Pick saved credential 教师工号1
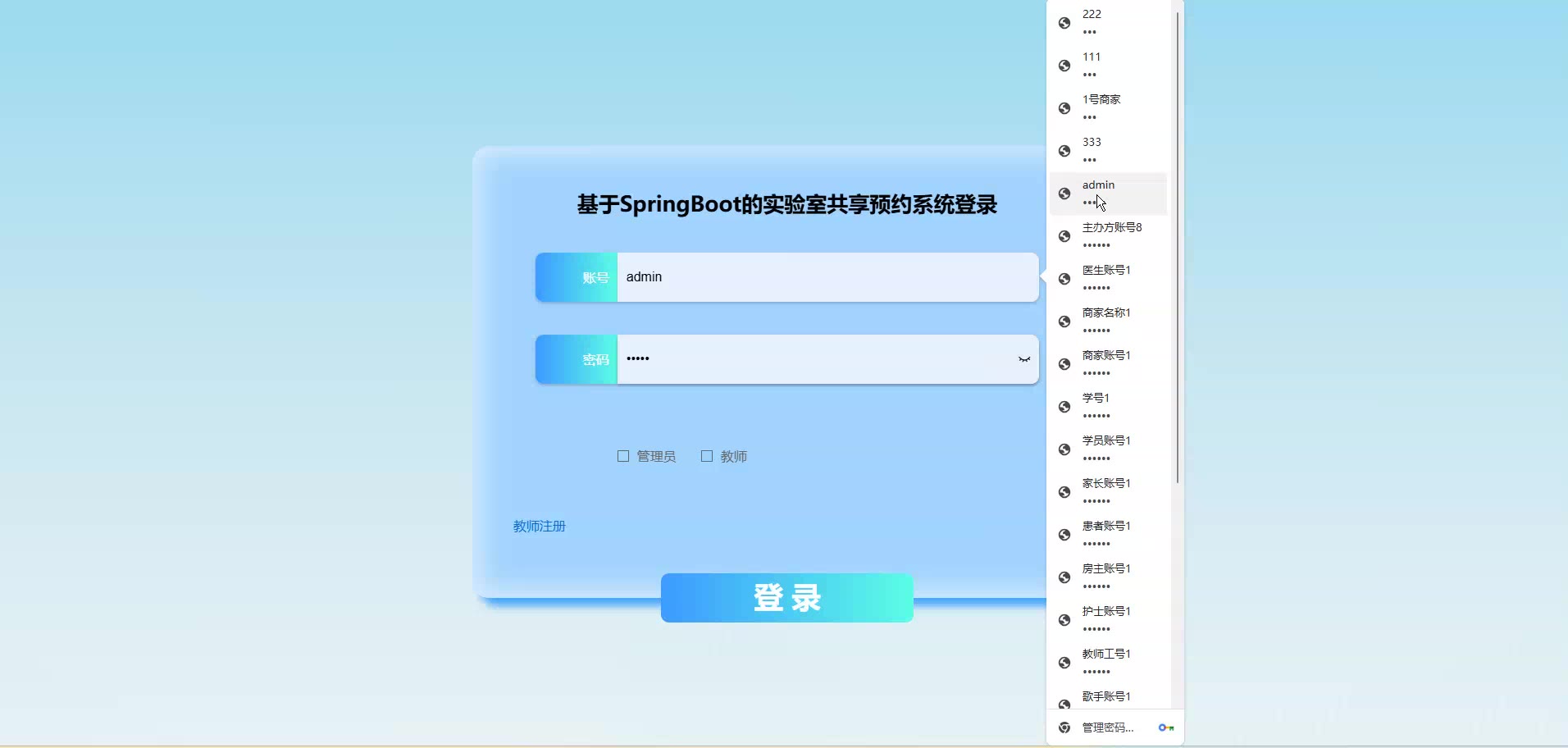This screenshot has height=748, width=1568. tap(1109, 663)
